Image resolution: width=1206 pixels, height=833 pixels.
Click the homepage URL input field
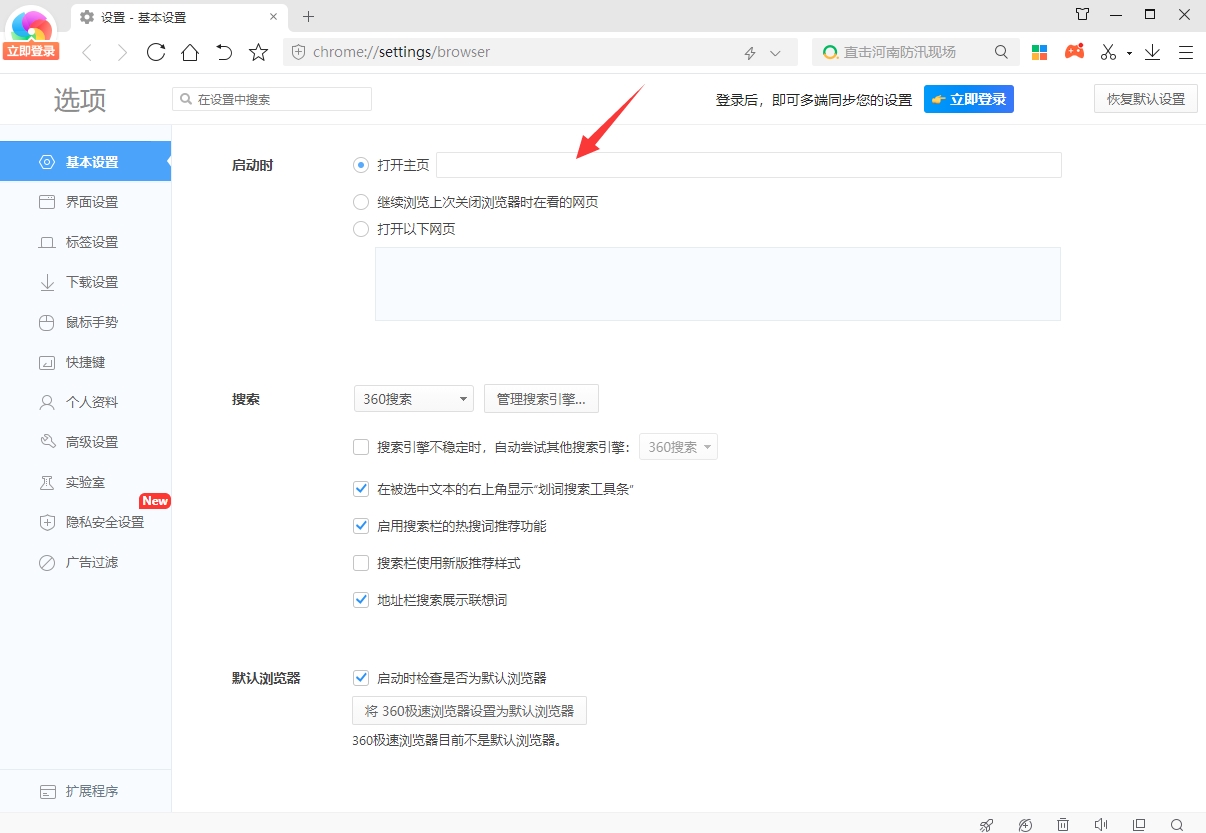pyautogui.click(x=748, y=165)
